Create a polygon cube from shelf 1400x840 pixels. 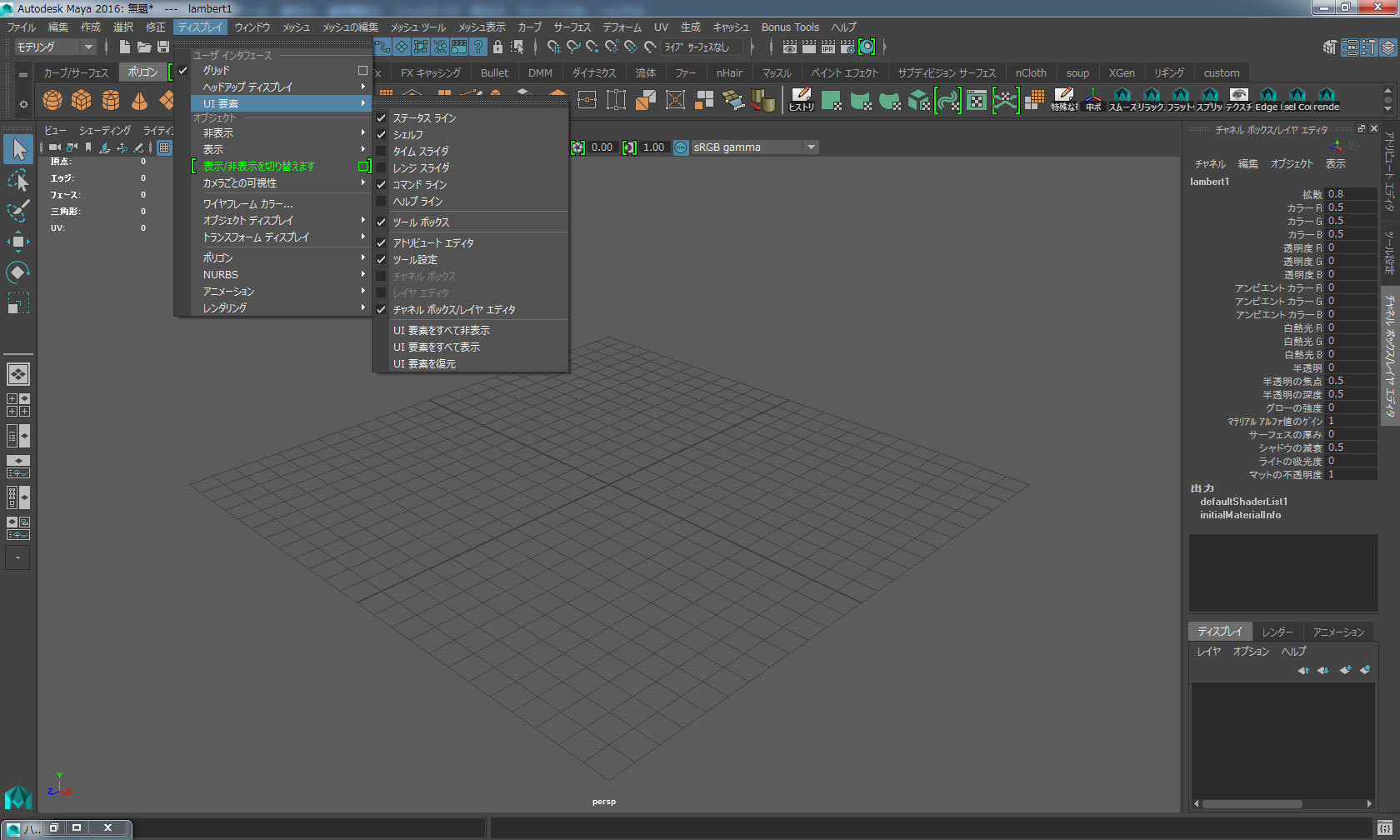point(82,100)
